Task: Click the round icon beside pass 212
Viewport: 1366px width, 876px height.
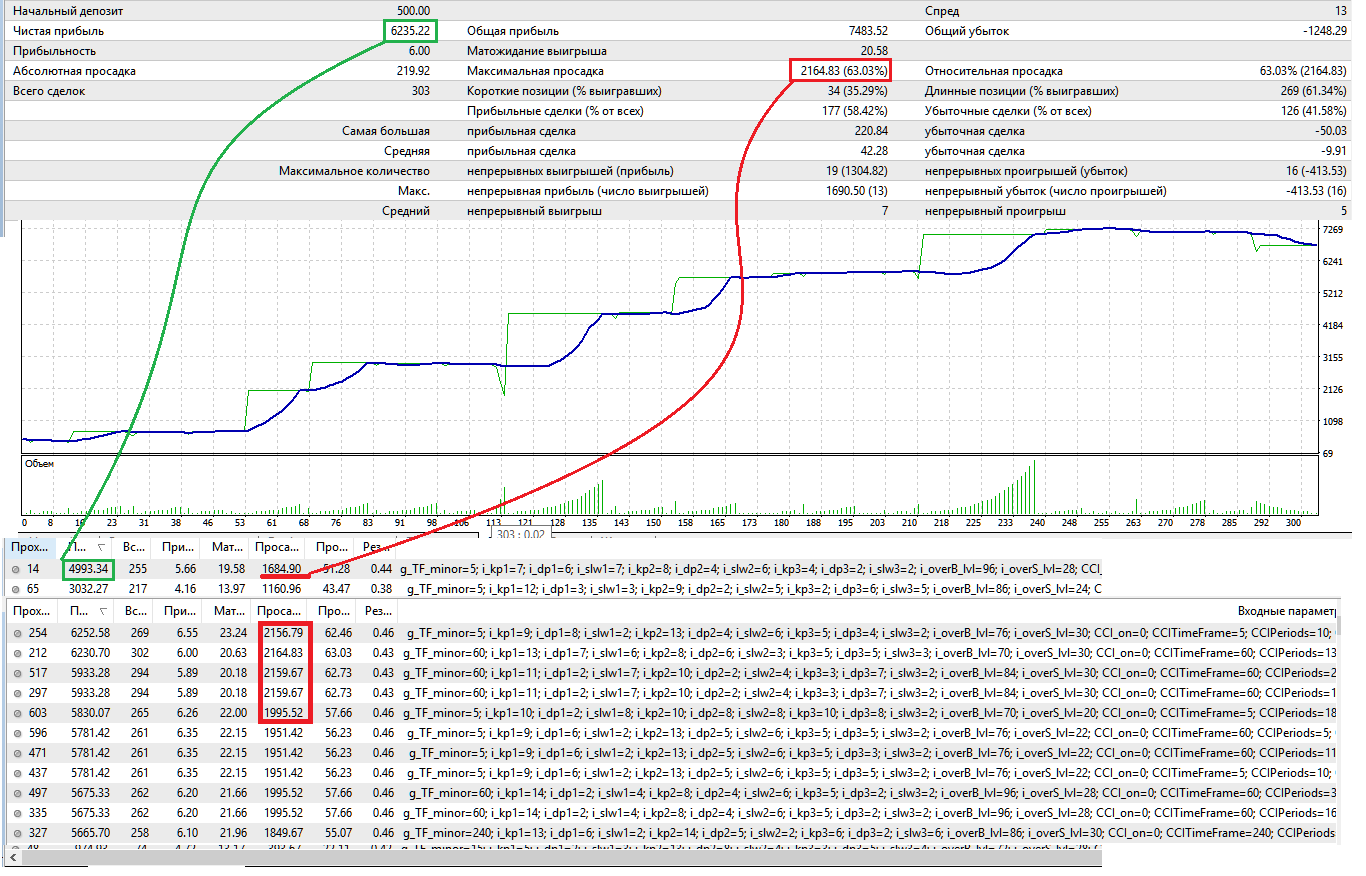Action: tap(15, 652)
